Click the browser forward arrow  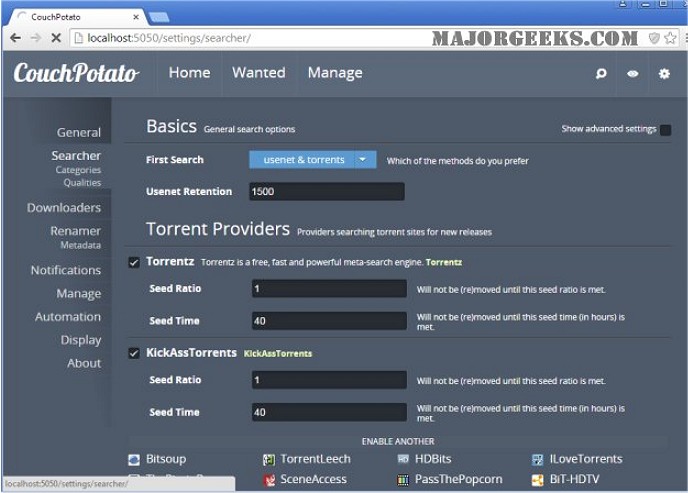(36, 38)
